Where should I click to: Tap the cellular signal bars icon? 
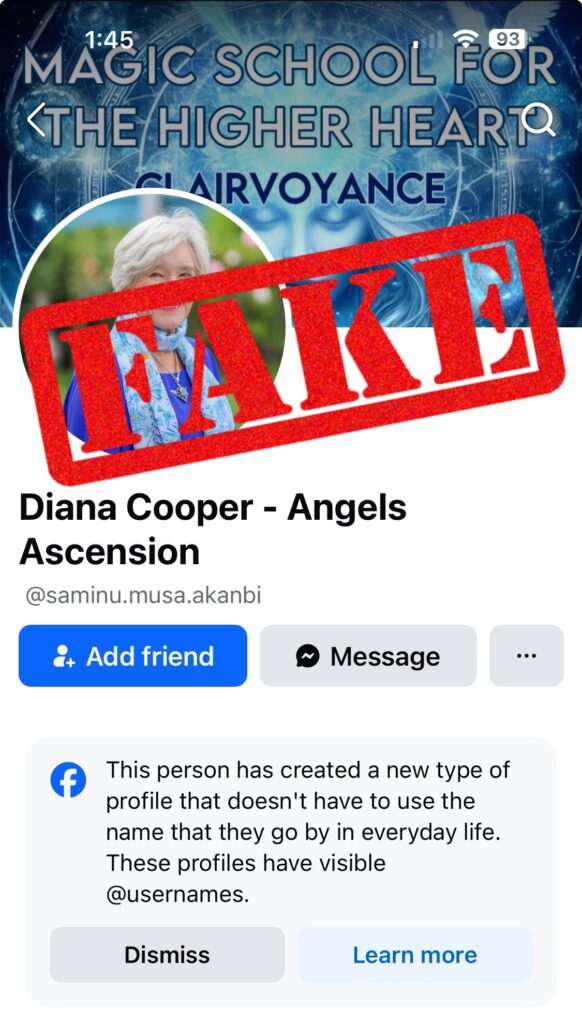[429, 40]
